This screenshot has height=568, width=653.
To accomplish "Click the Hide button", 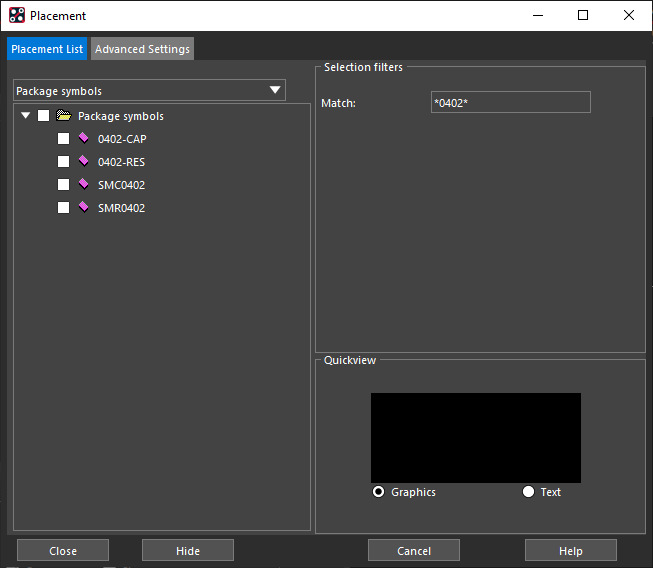I will click(x=188, y=551).
